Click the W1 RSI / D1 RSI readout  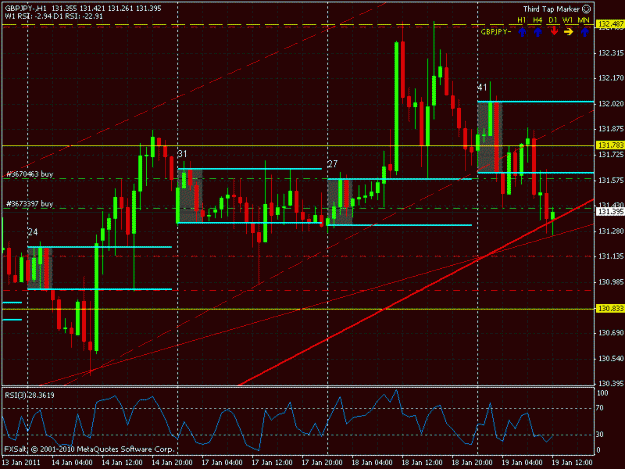54,16
